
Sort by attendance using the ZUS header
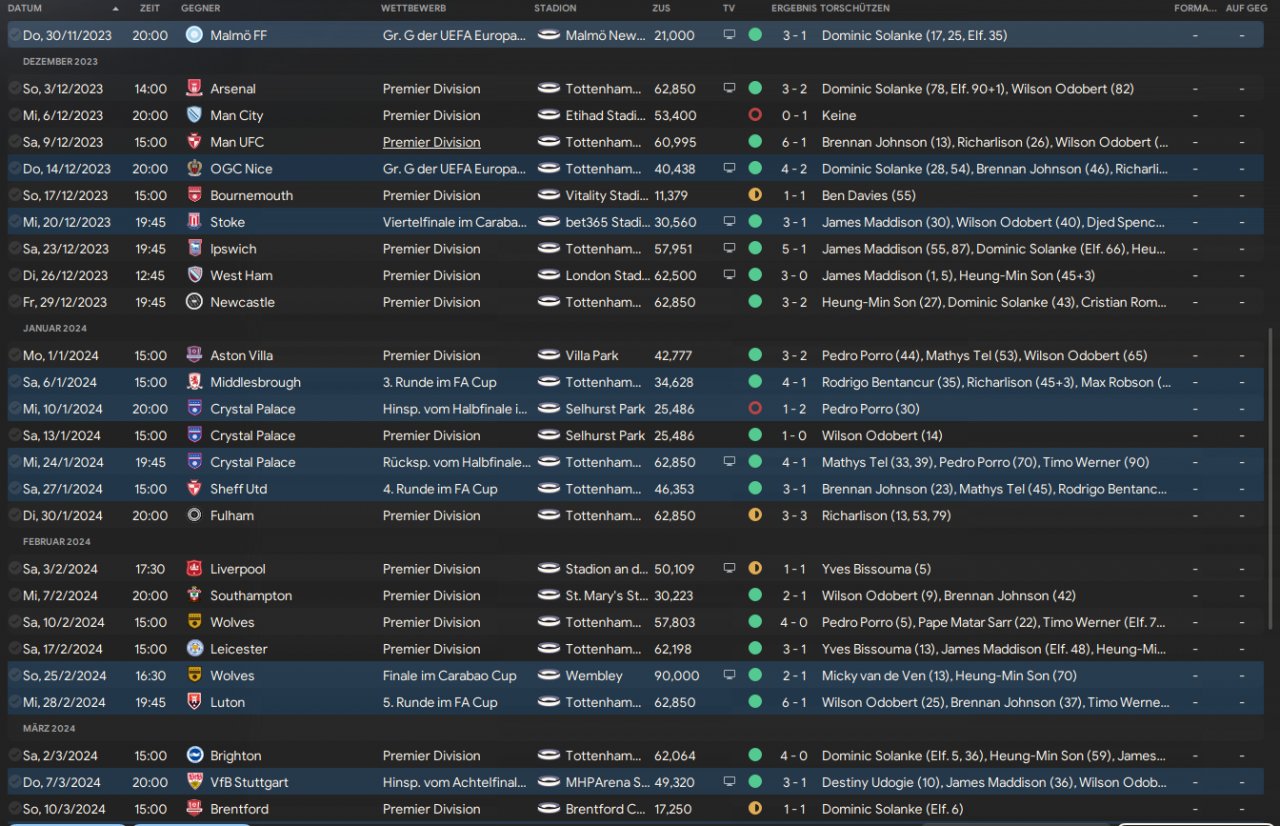coord(661,8)
